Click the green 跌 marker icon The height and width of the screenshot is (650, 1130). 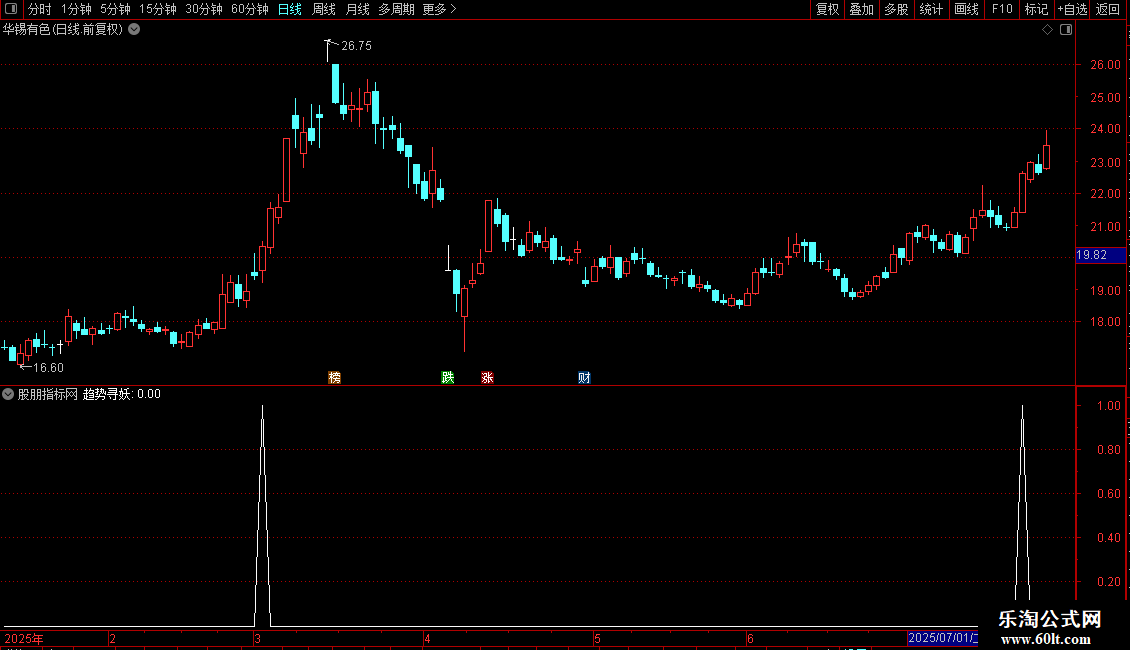448,377
